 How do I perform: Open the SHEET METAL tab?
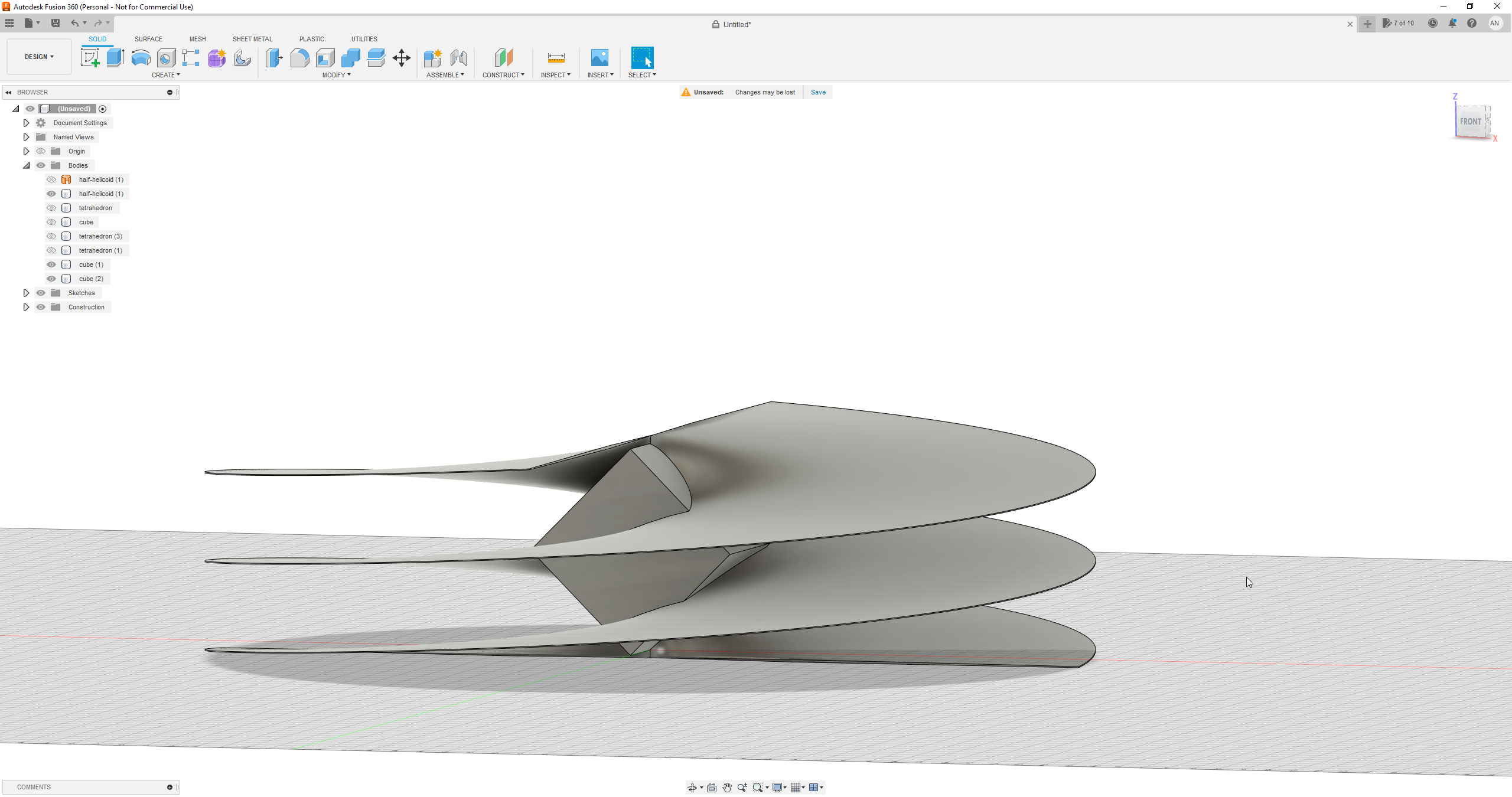pos(252,39)
